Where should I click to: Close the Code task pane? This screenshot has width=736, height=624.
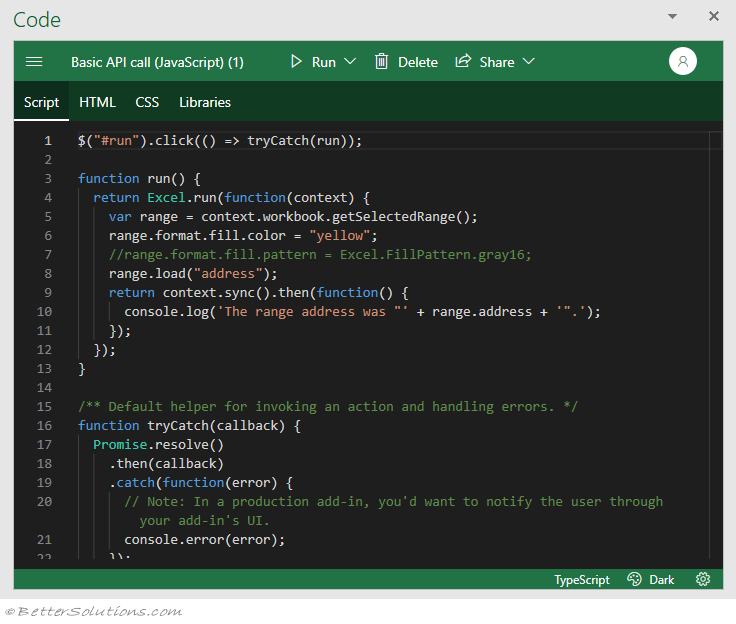point(714,17)
